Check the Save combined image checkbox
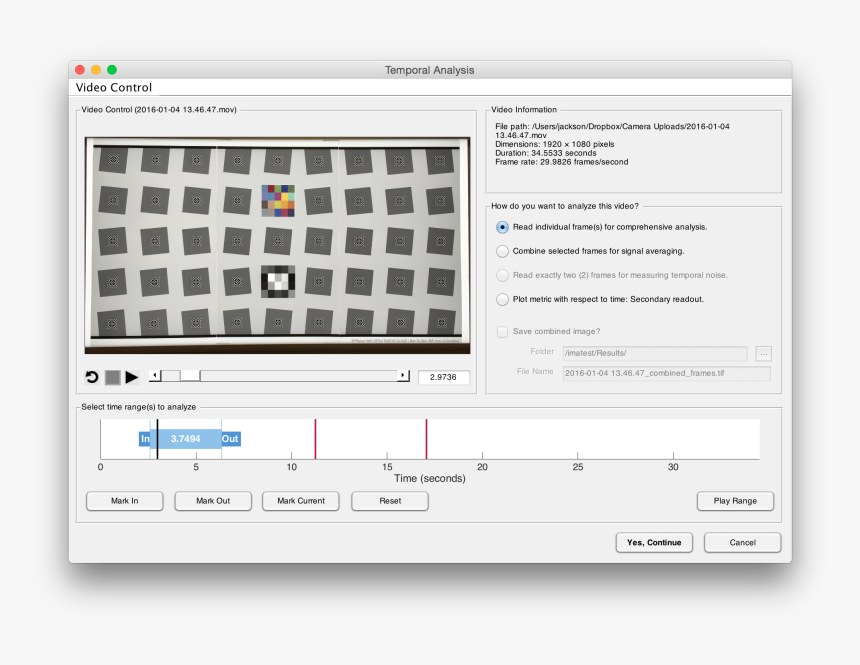Screen dimensions: 860x665 pos(502,331)
